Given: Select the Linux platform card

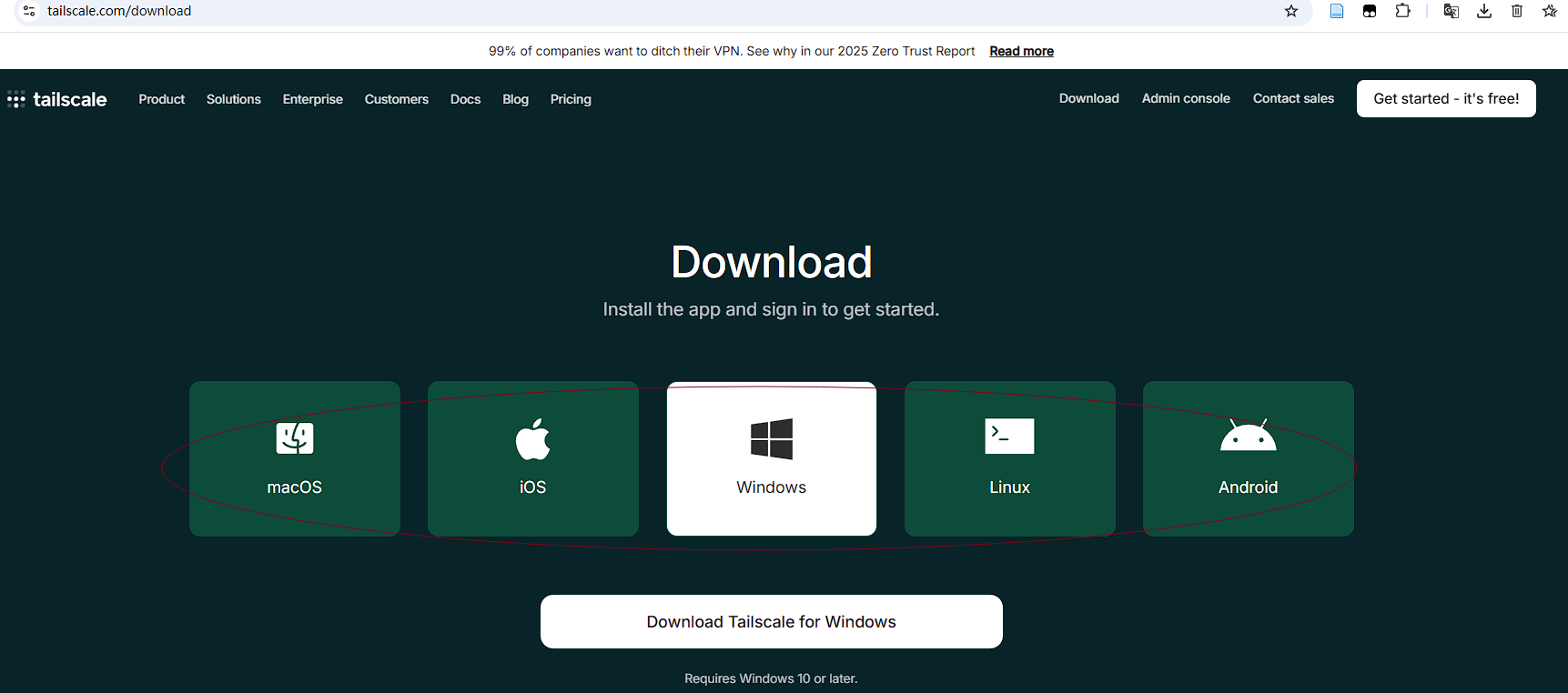Looking at the screenshot, I should 1010,458.
